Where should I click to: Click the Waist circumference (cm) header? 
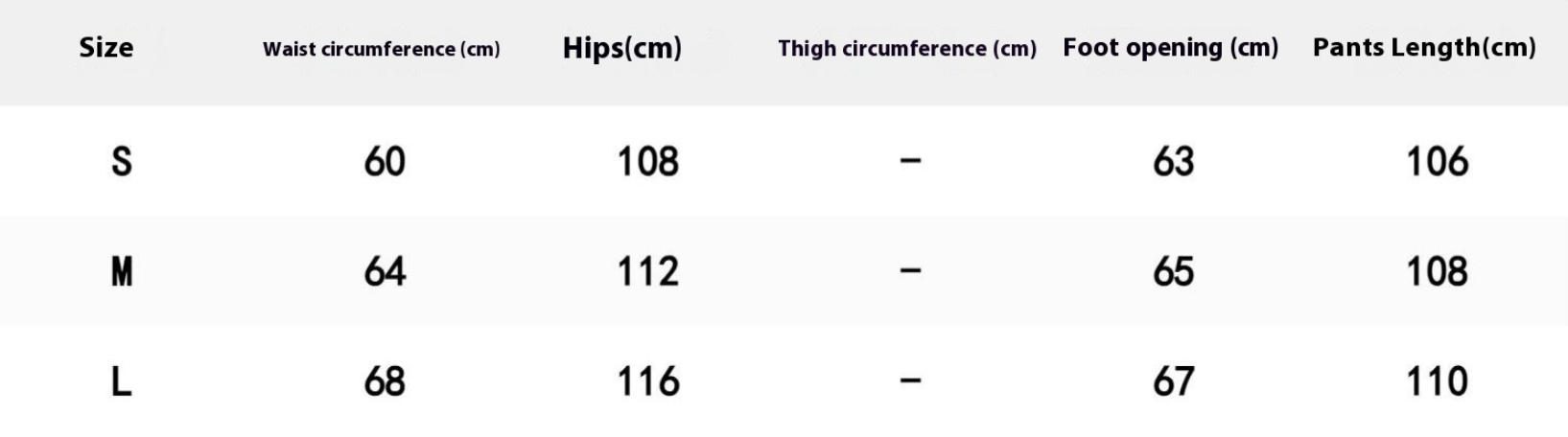(381, 49)
